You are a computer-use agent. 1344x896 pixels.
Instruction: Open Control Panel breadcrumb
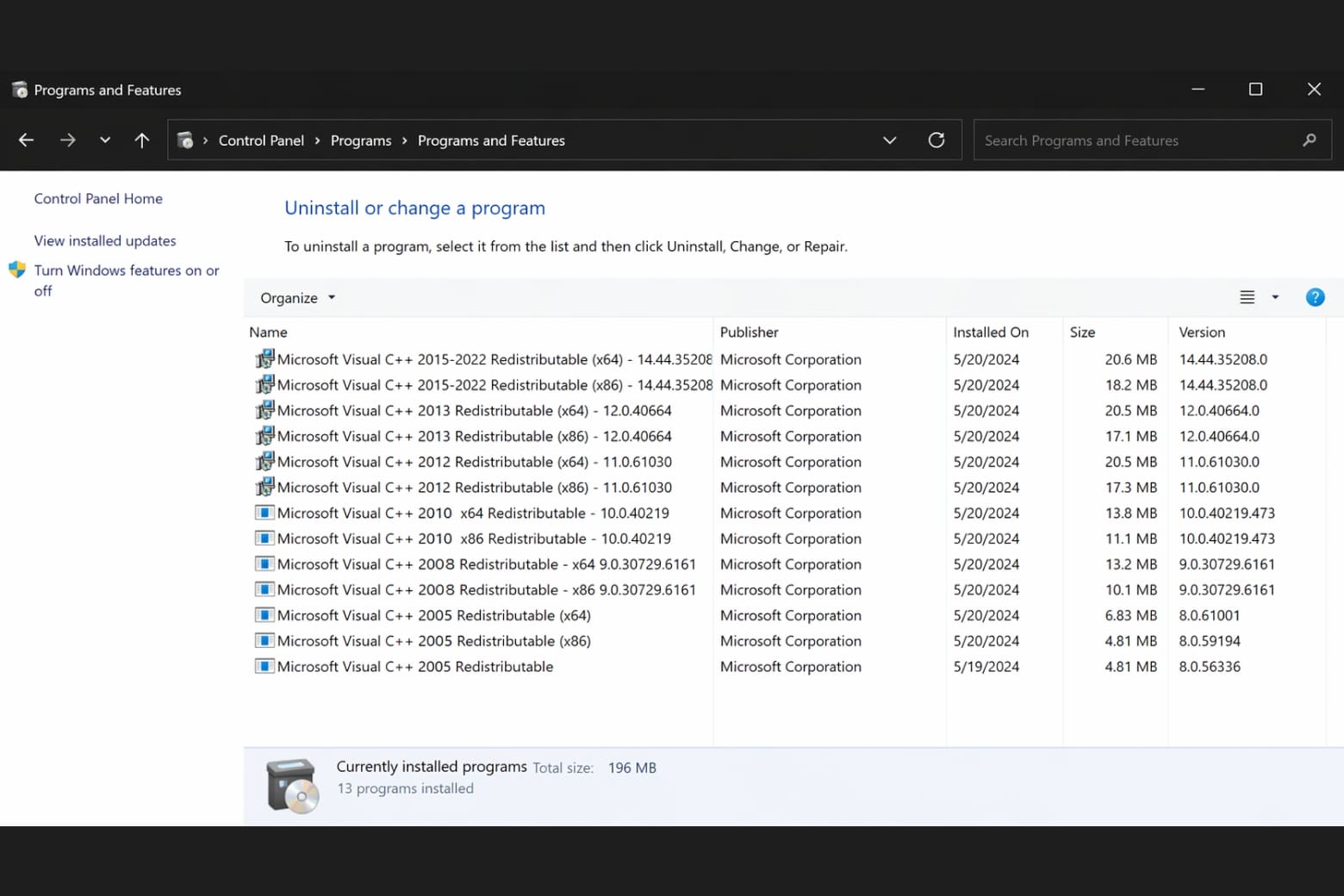261,140
